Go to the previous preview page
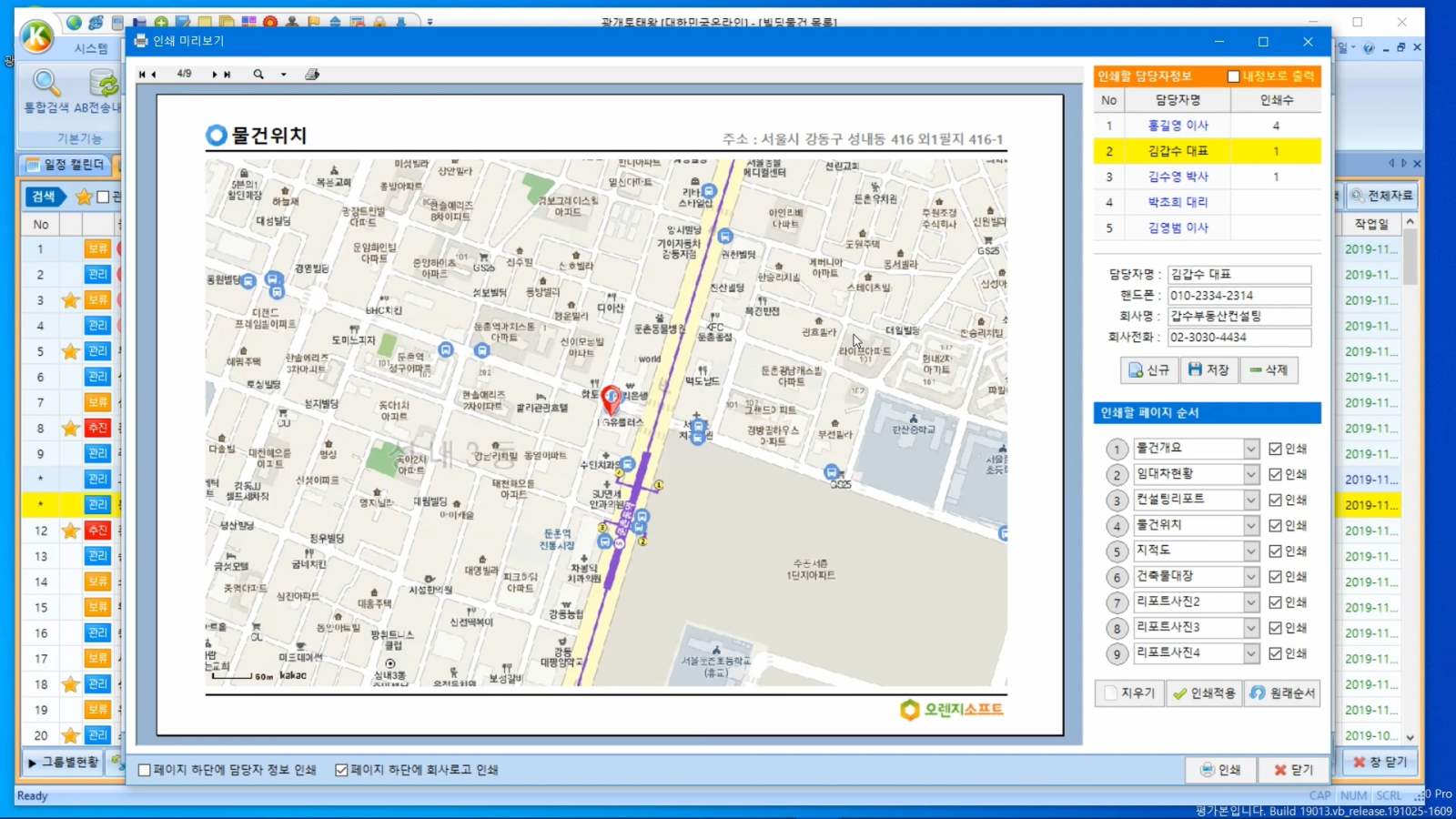 pyautogui.click(x=154, y=75)
